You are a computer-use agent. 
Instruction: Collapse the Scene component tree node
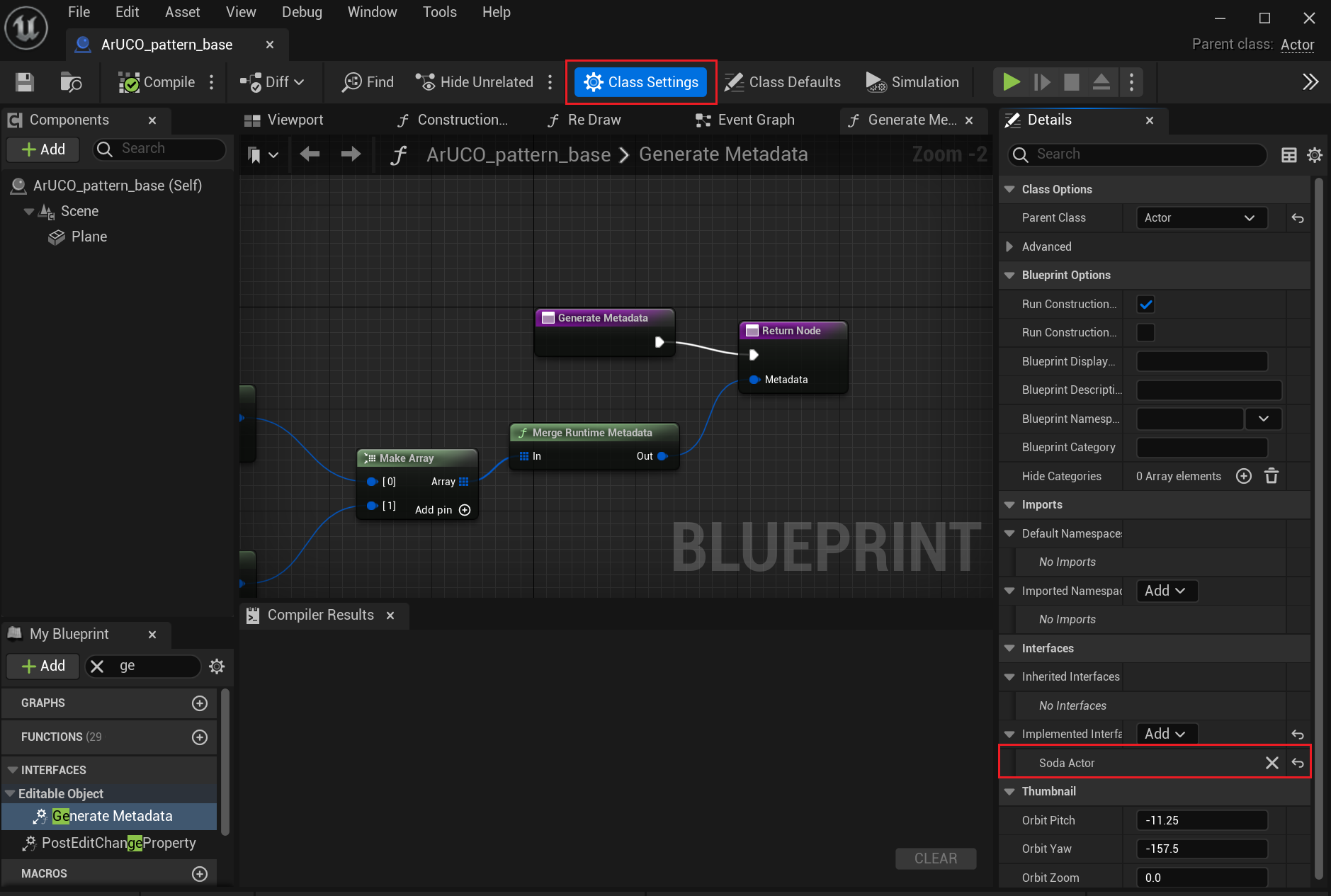29,211
